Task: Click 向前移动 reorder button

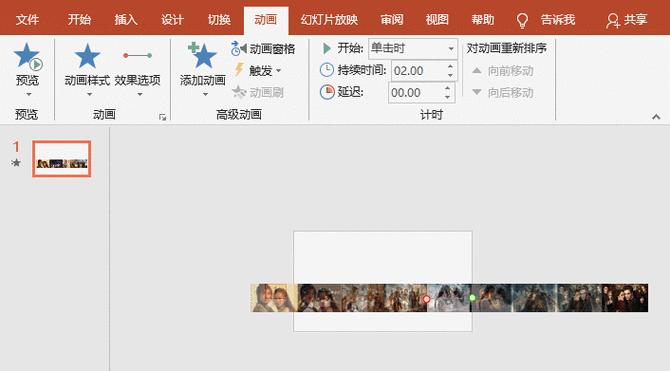Action: [x=502, y=71]
